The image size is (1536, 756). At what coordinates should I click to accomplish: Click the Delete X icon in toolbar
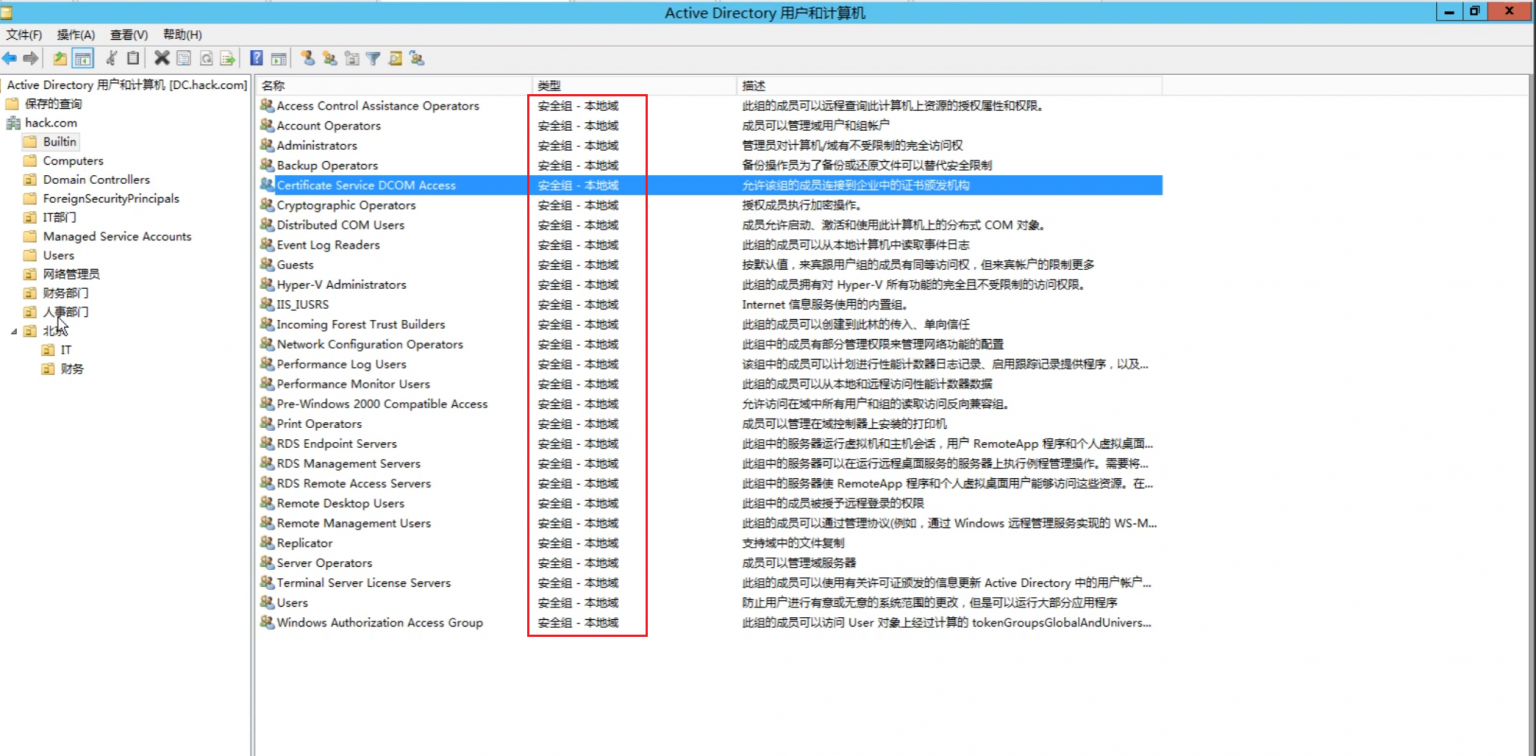tap(162, 58)
